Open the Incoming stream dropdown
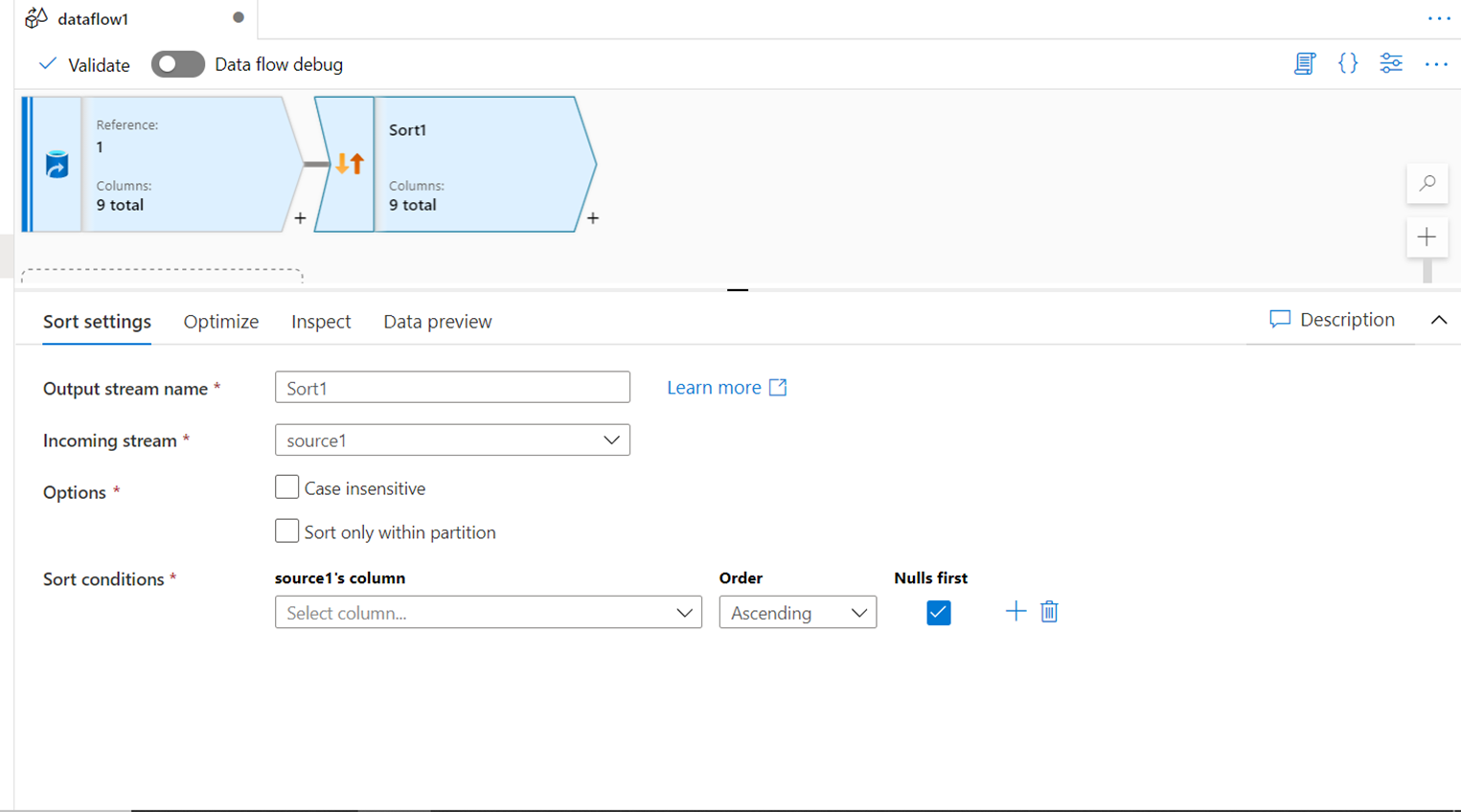This screenshot has width=1461, height=812. coord(452,440)
